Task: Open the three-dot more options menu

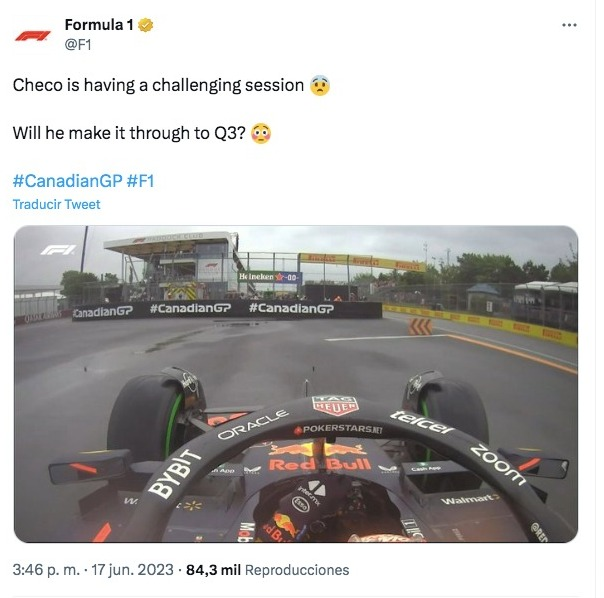Action: 569,25
